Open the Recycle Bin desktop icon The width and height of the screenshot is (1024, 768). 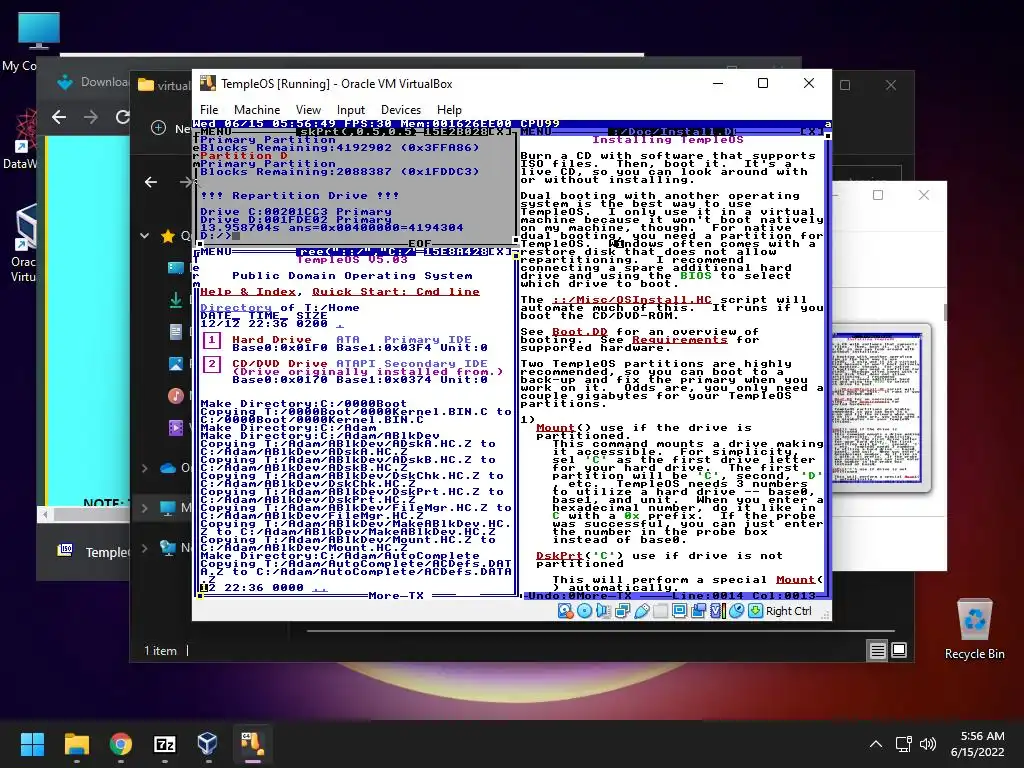(974, 630)
